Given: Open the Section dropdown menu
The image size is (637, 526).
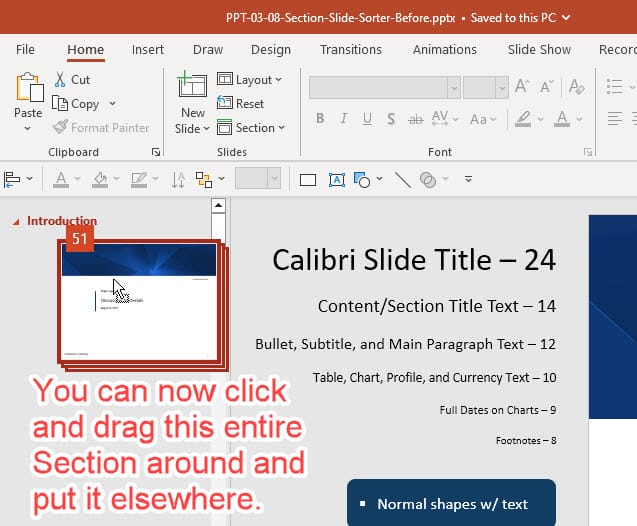Looking at the screenshot, I should [251, 128].
